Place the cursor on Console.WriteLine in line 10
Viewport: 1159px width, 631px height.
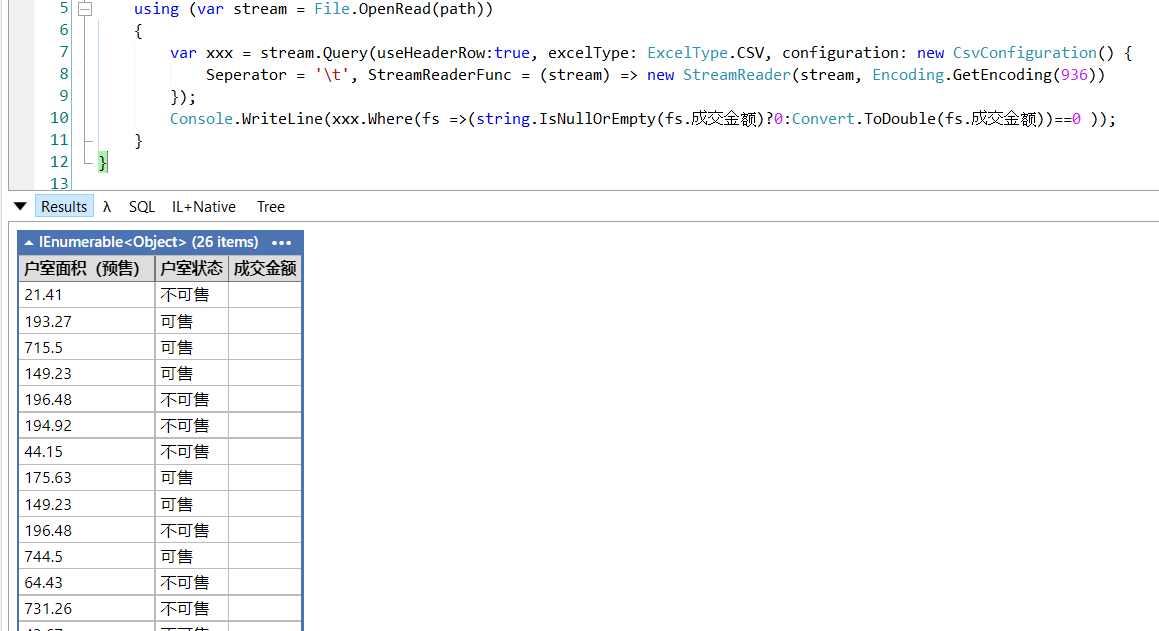tap(246, 119)
